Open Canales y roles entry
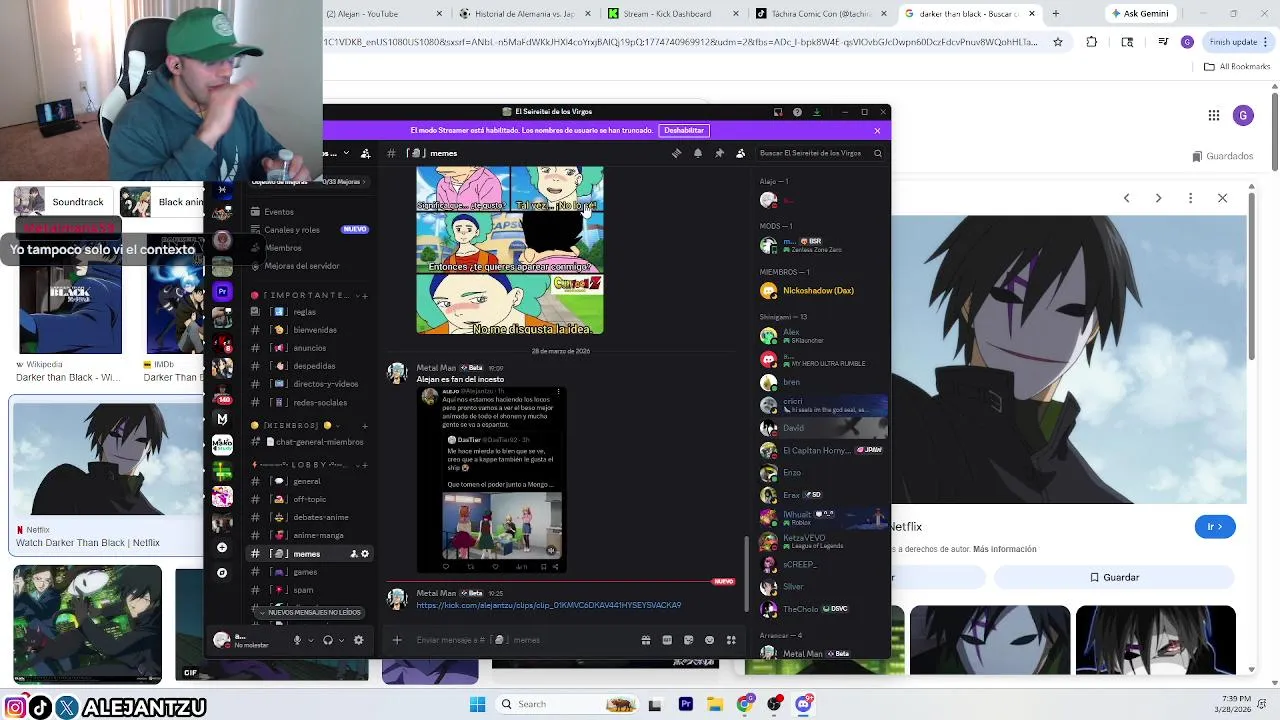The height and width of the screenshot is (720, 1280). [310, 229]
